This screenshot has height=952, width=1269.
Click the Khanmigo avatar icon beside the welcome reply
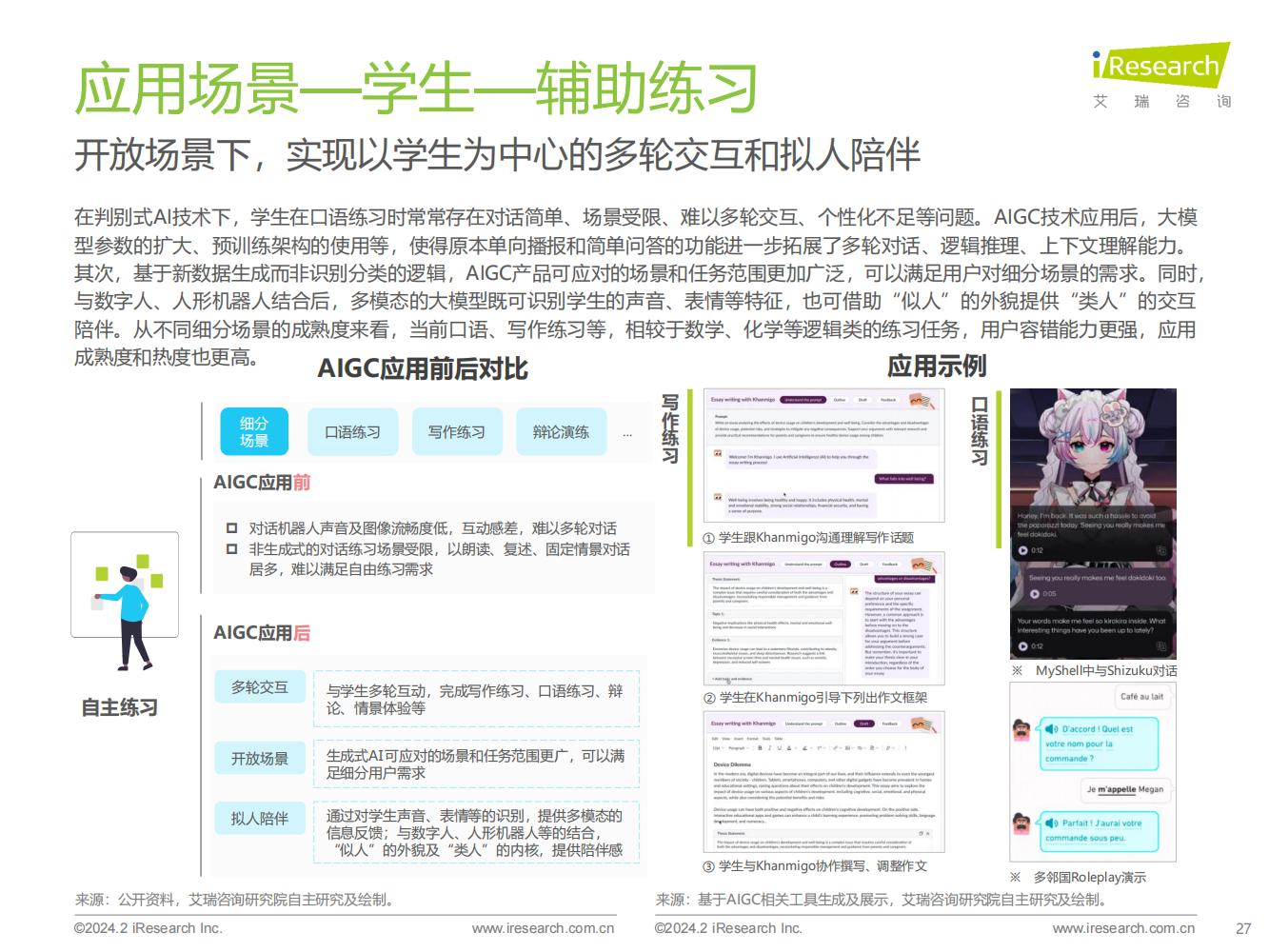[x=718, y=453]
